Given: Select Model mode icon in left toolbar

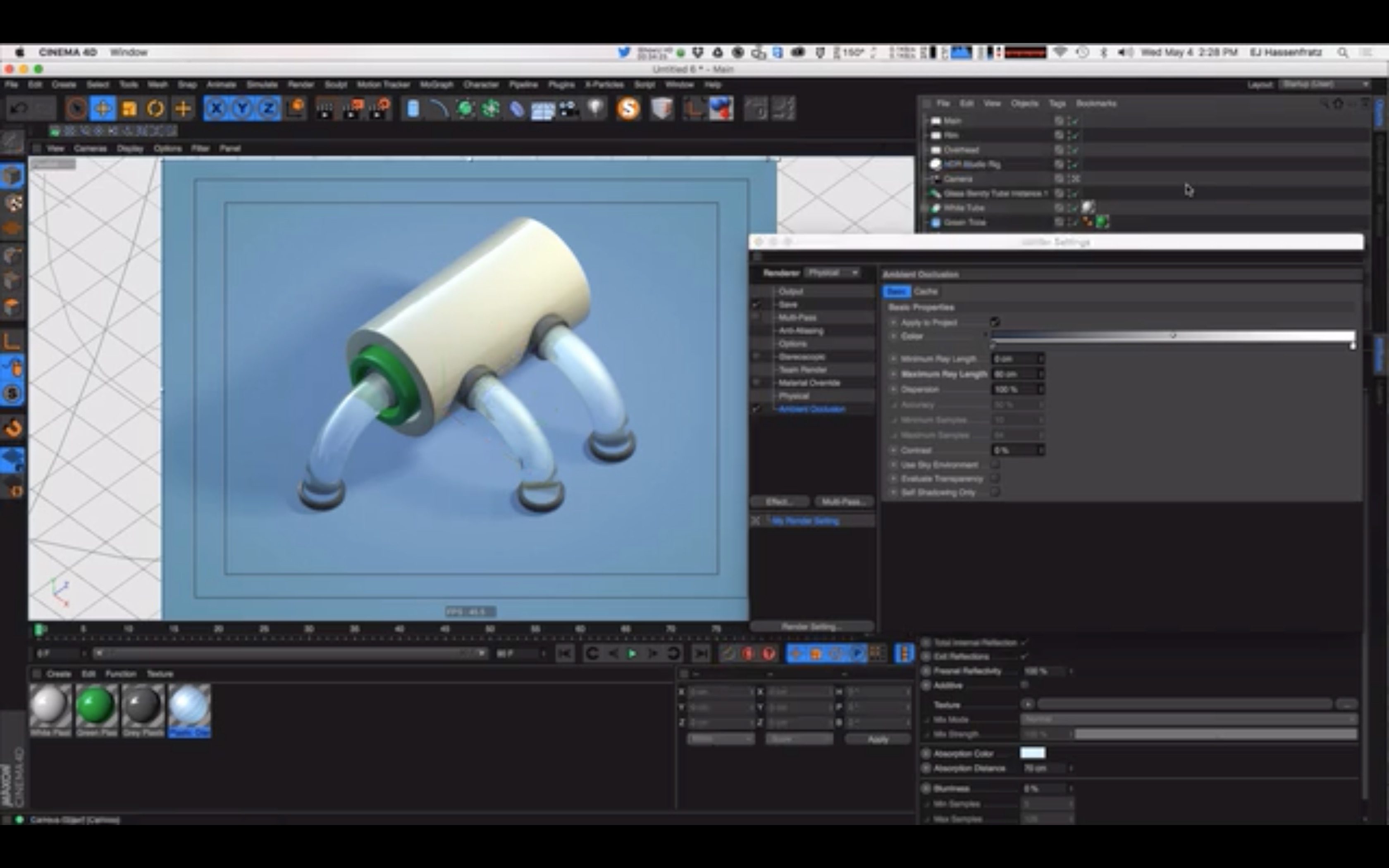Looking at the screenshot, I should coord(13,175).
